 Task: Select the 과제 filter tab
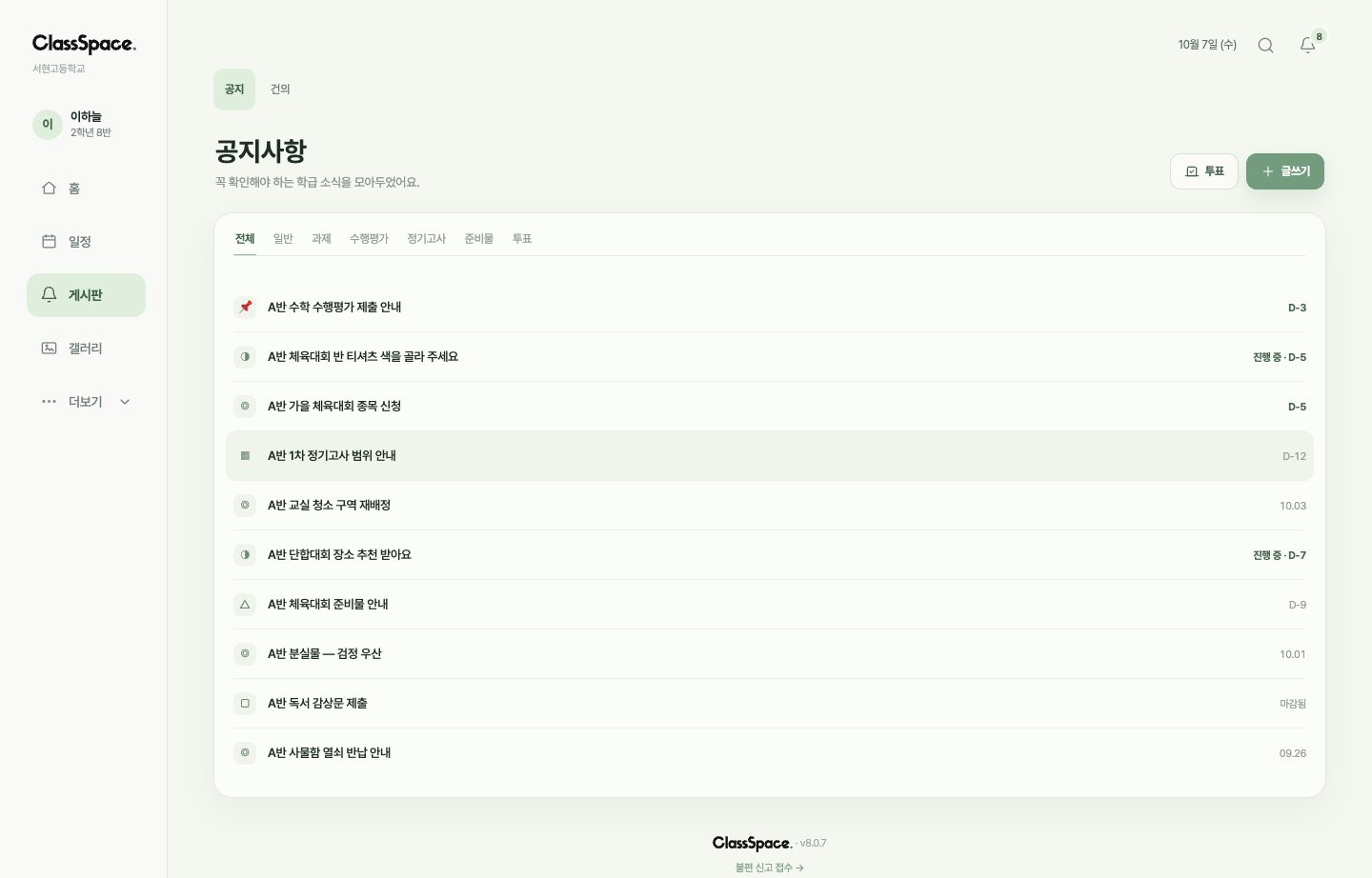pos(321,239)
